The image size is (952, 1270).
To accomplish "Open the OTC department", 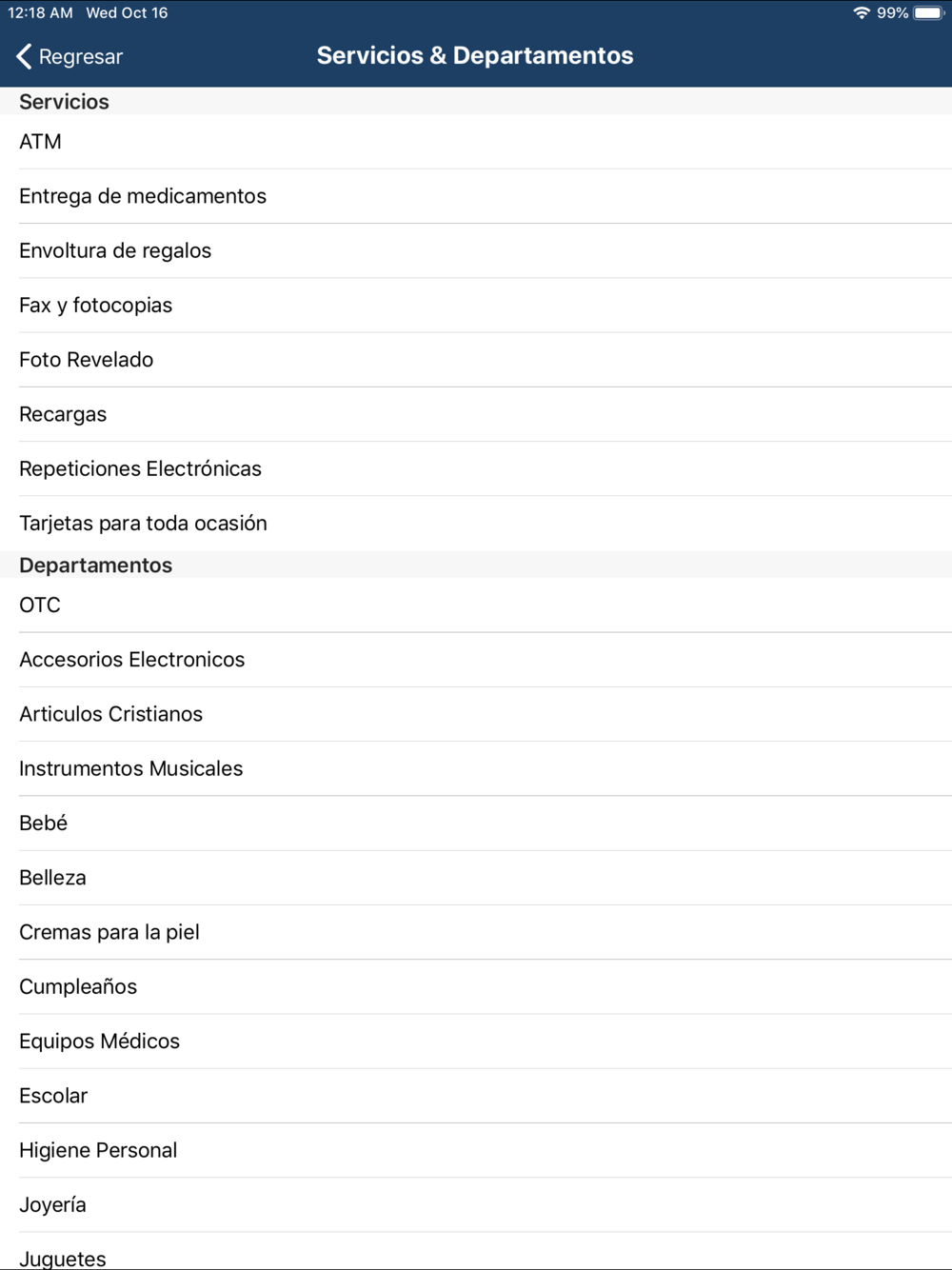I will click(x=476, y=605).
